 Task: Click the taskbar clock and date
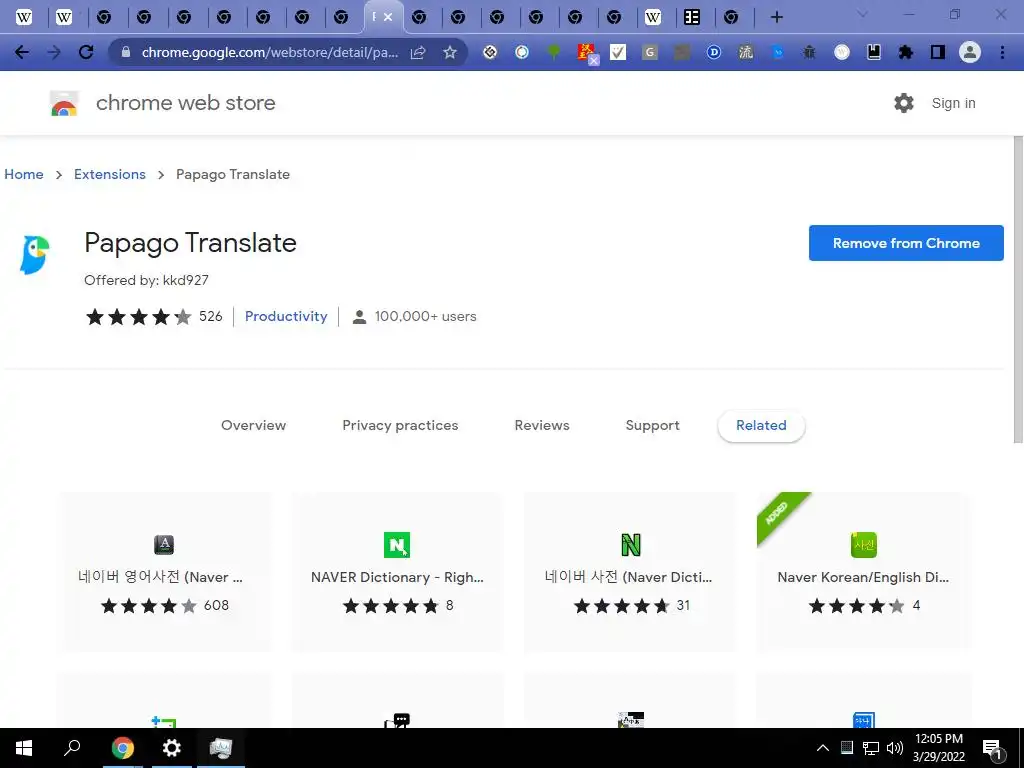click(938, 748)
